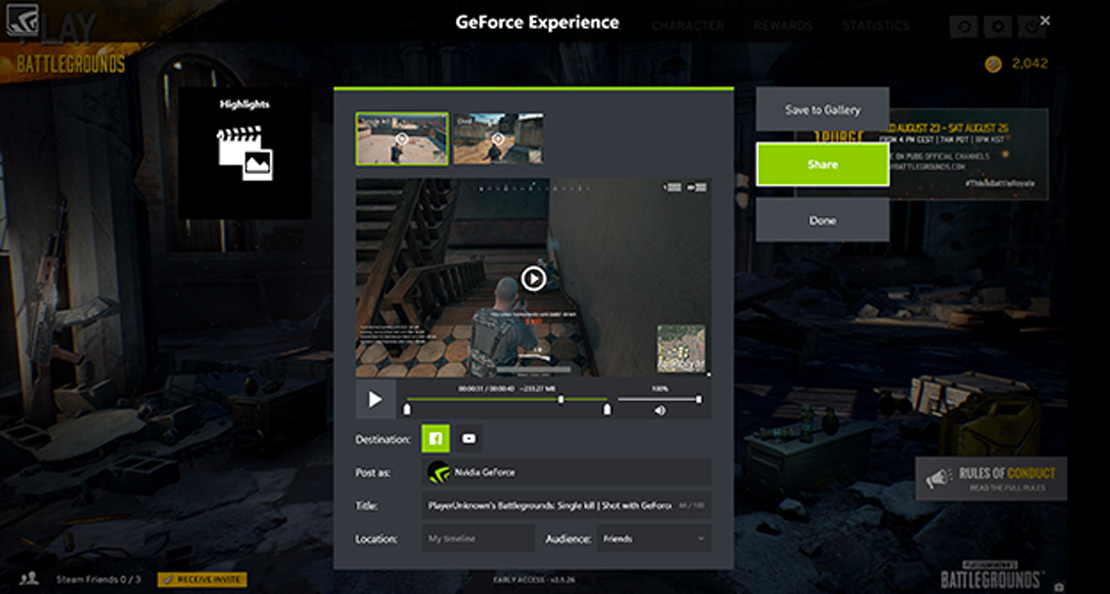The height and width of the screenshot is (594, 1110).
Task: Mute the clip using the speaker icon
Action: [659, 411]
